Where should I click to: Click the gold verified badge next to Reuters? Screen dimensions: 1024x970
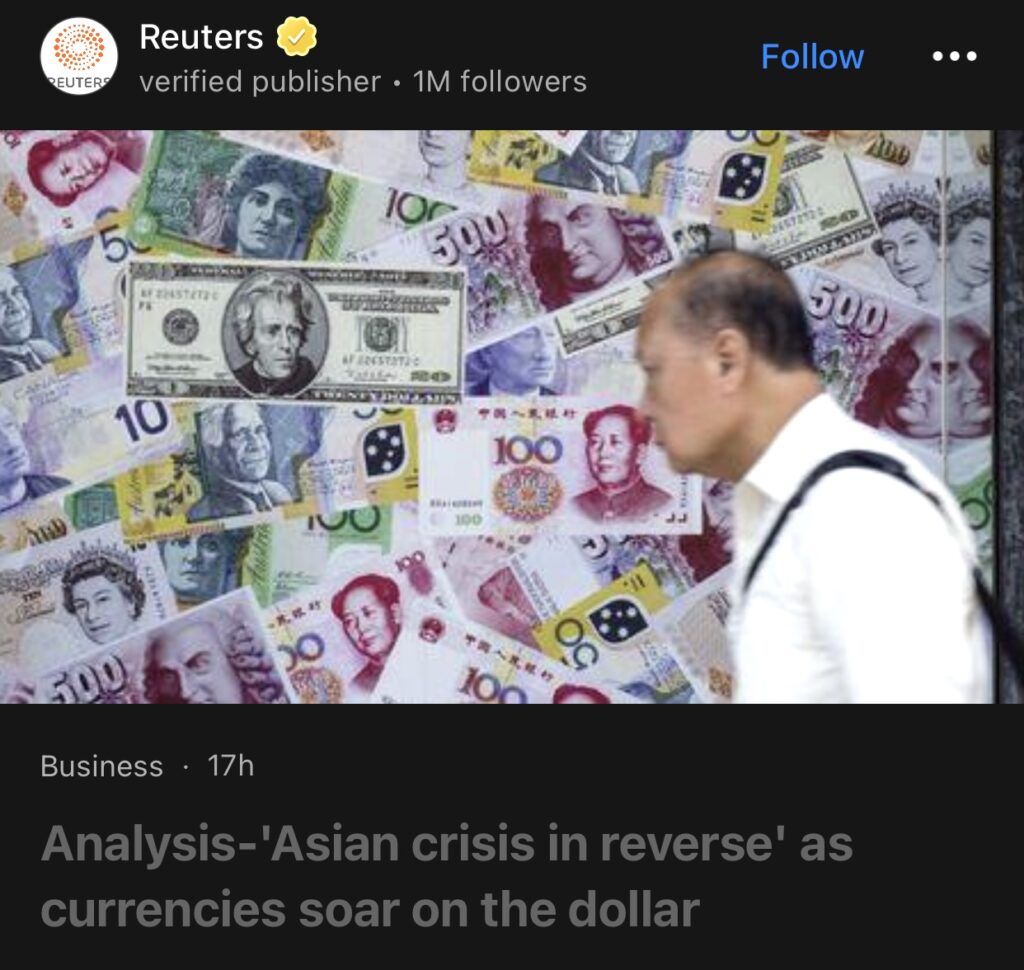click(x=296, y=37)
